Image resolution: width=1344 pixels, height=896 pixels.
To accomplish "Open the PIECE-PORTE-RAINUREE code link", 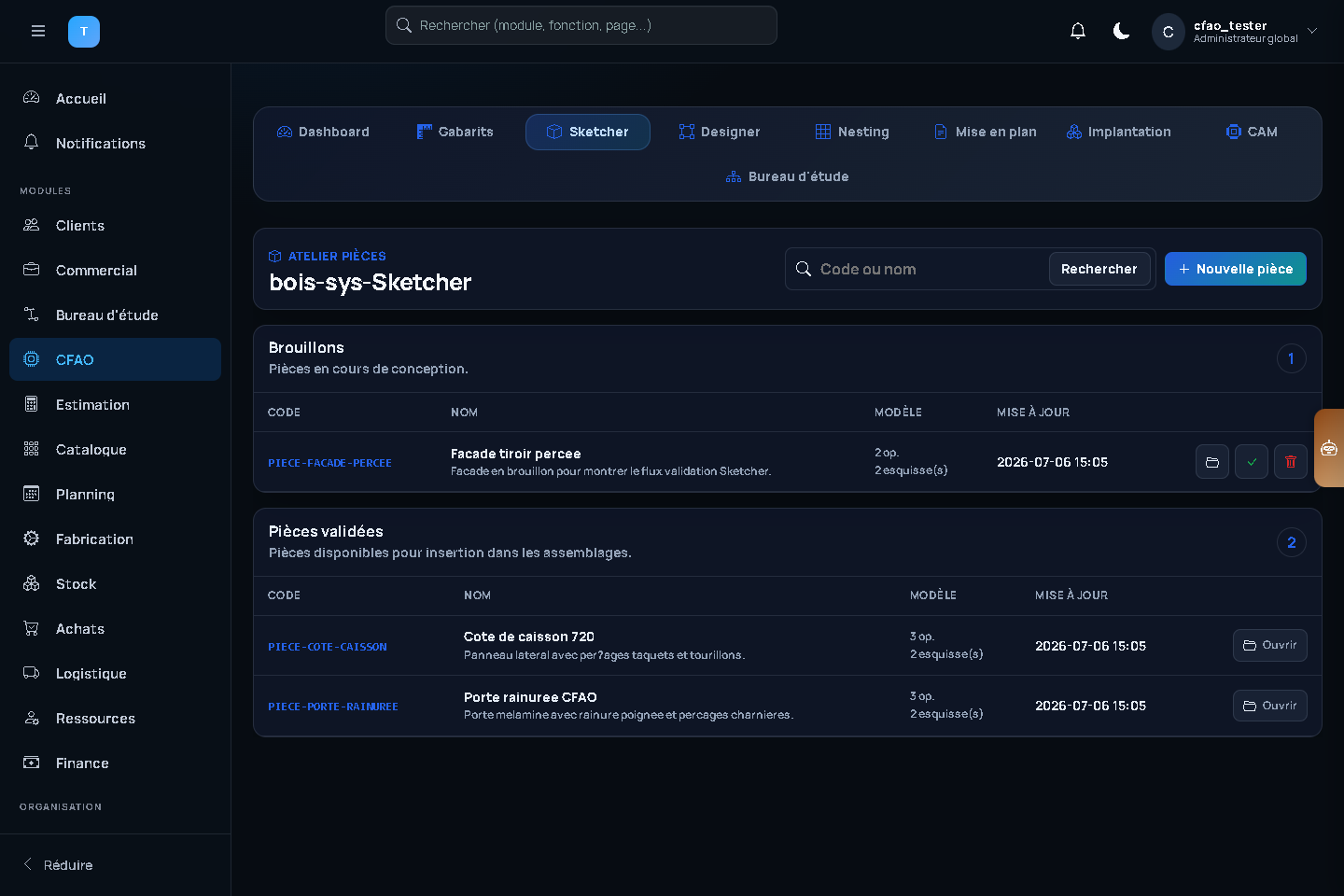I will coord(333,707).
